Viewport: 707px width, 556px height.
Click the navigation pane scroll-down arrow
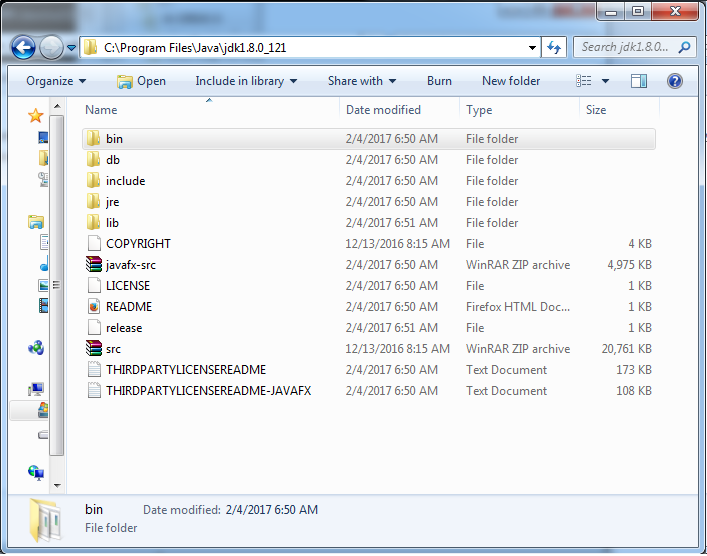point(57,486)
